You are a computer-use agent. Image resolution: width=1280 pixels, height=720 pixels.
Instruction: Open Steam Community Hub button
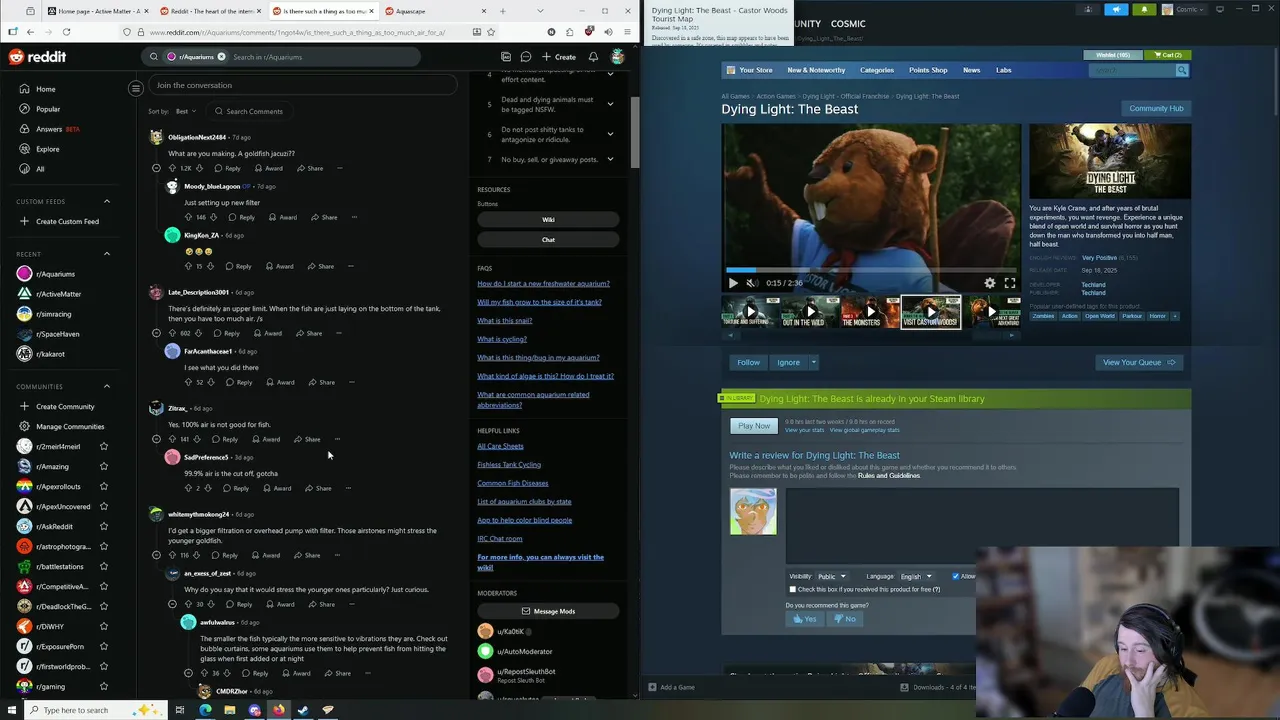[x=1156, y=108]
